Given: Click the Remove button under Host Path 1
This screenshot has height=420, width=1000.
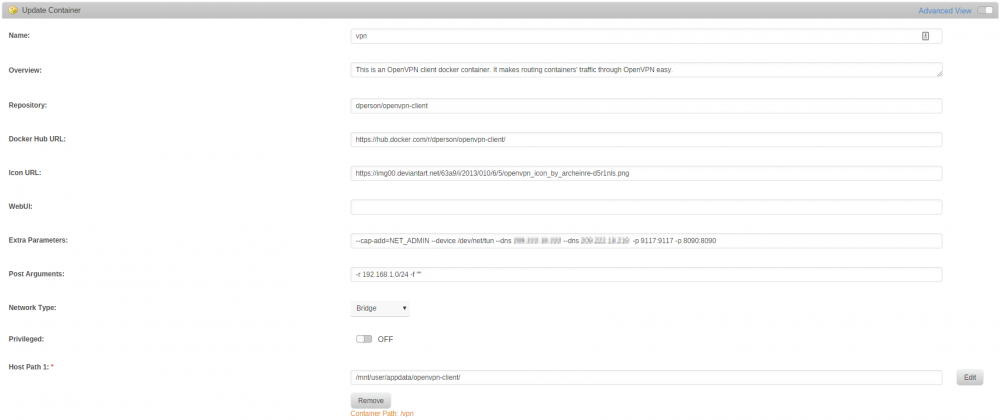Looking at the screenshot, I should [x=371, y=401].
